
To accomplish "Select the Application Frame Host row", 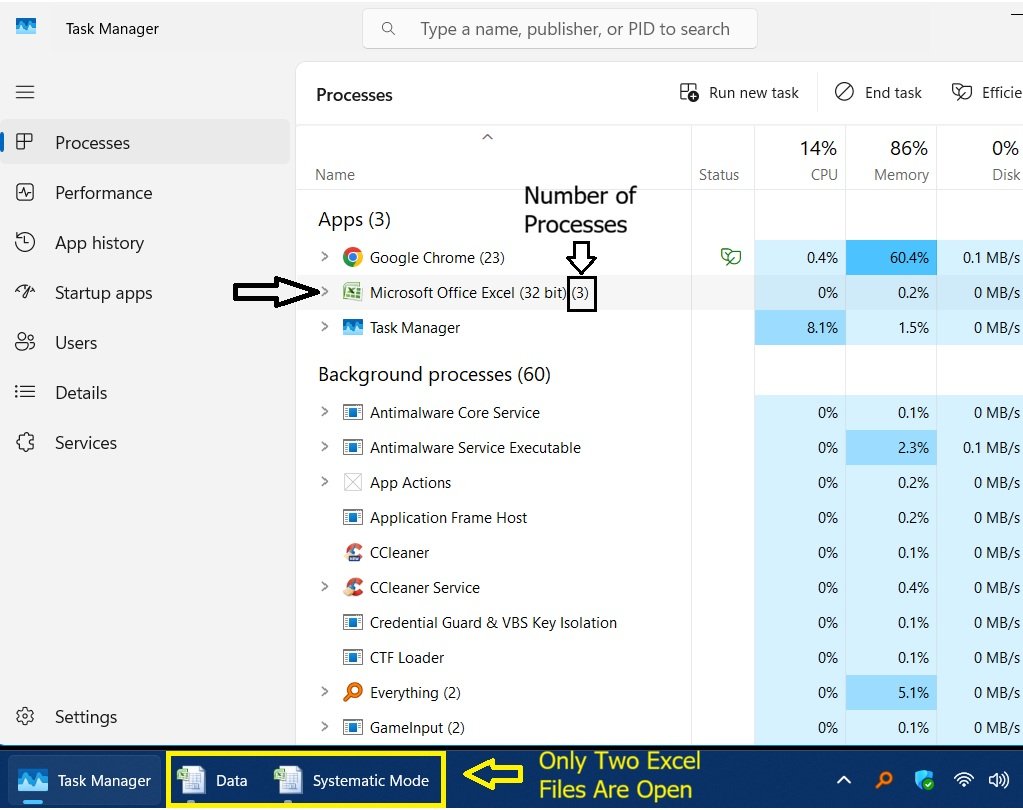I will pyautogui.click(x=659, y=517).
